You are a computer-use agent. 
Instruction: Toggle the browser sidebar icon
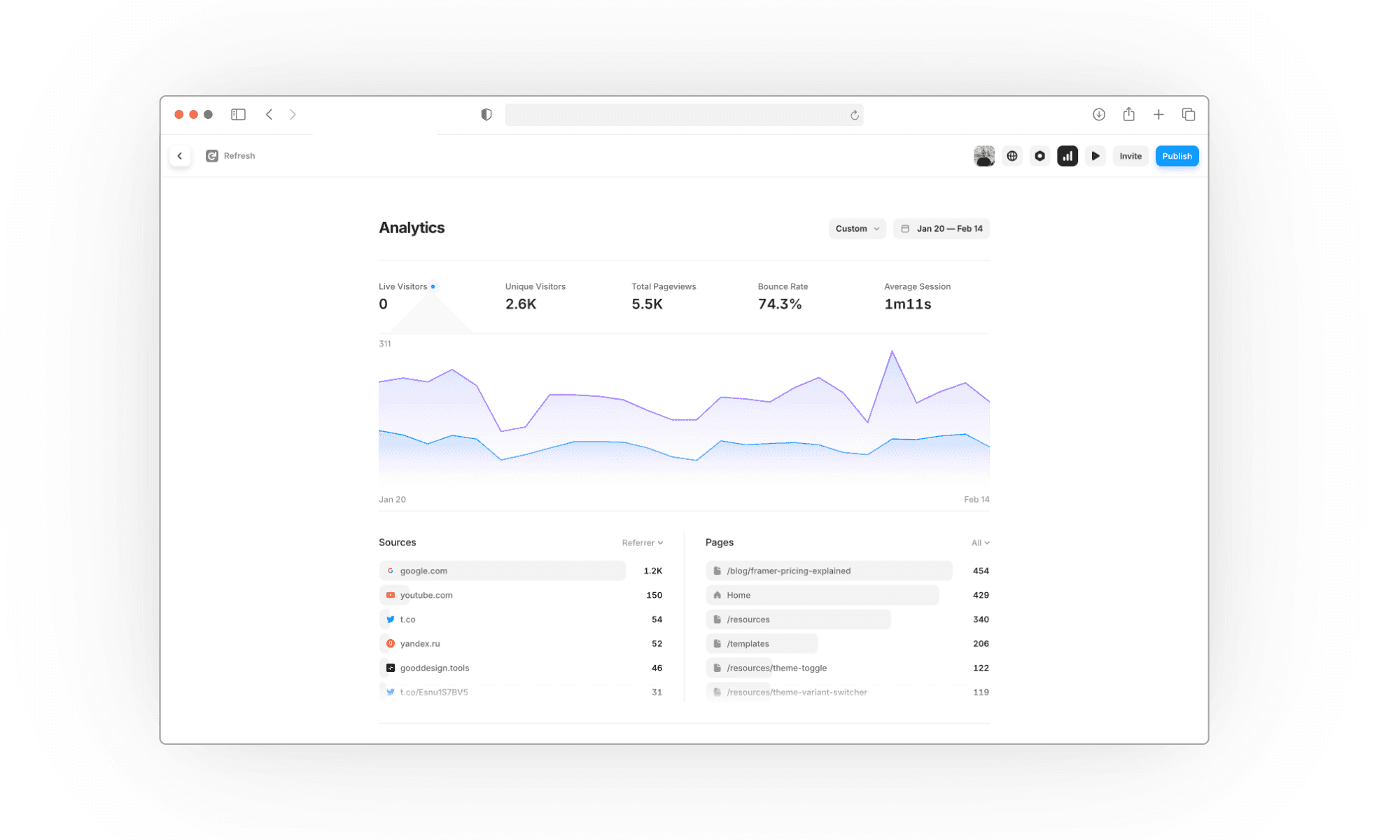point(238,115)
